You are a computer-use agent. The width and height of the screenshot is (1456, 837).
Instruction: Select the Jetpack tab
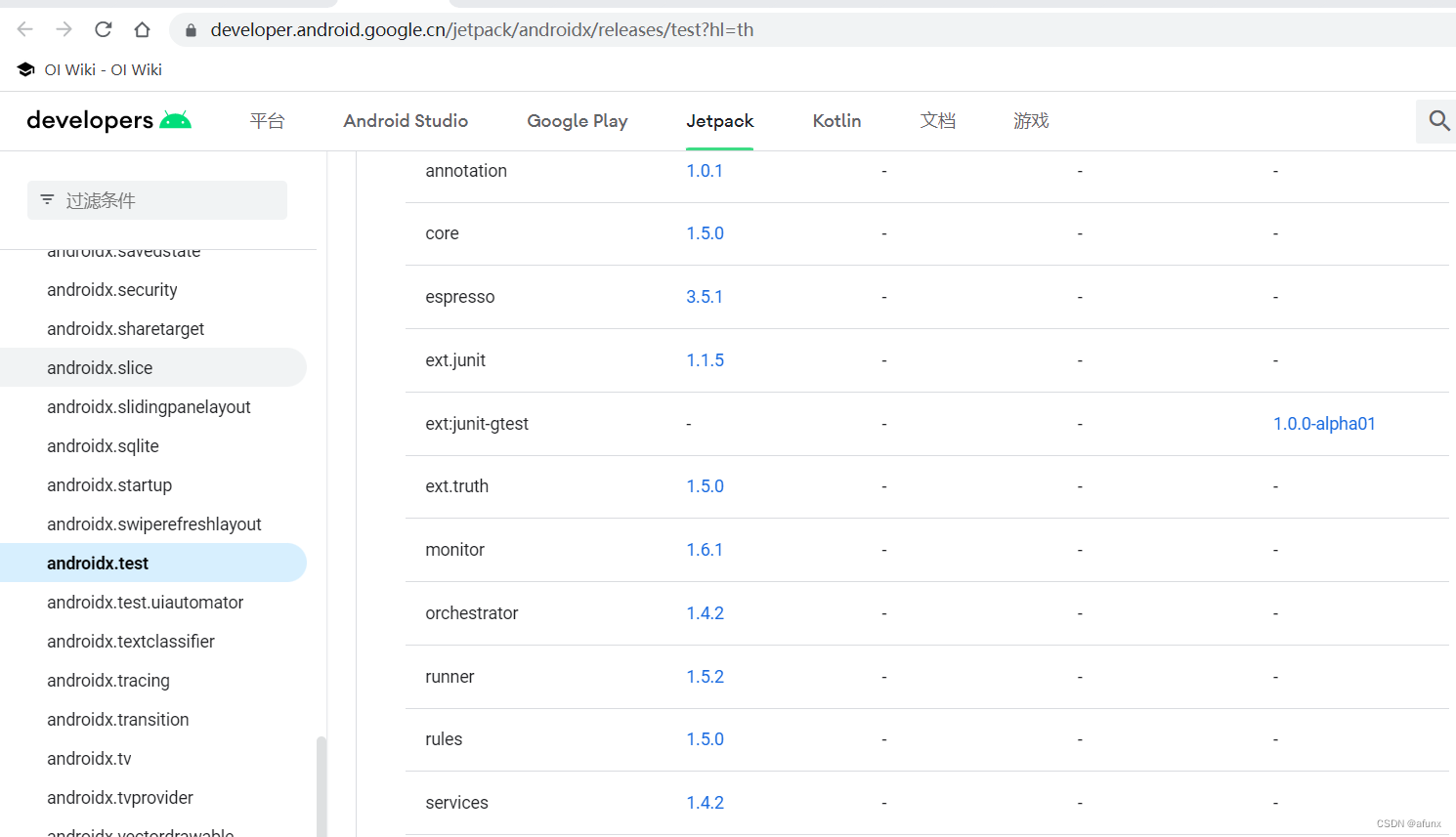(x=720, y=120)
